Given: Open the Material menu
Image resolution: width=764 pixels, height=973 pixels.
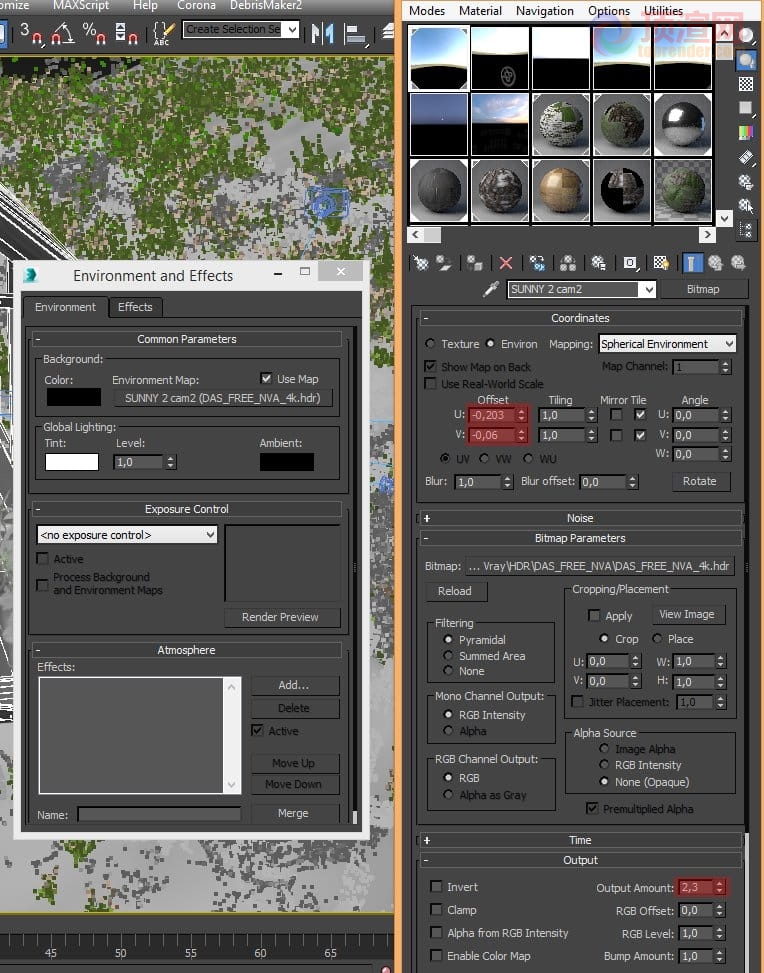Looking at the screenshot, I should pos(480,11).
